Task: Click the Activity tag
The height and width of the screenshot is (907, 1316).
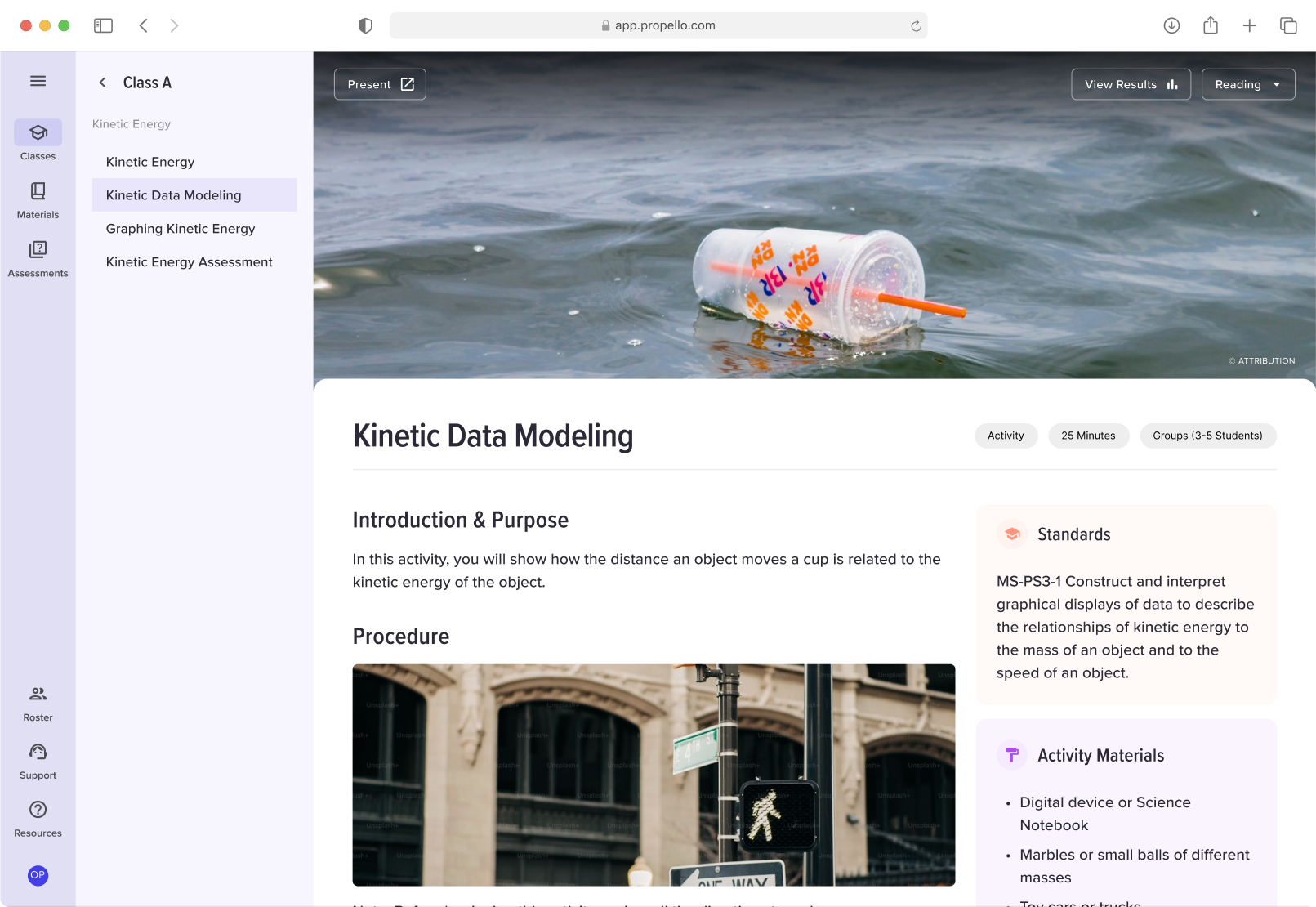Action: (1006, 436)
